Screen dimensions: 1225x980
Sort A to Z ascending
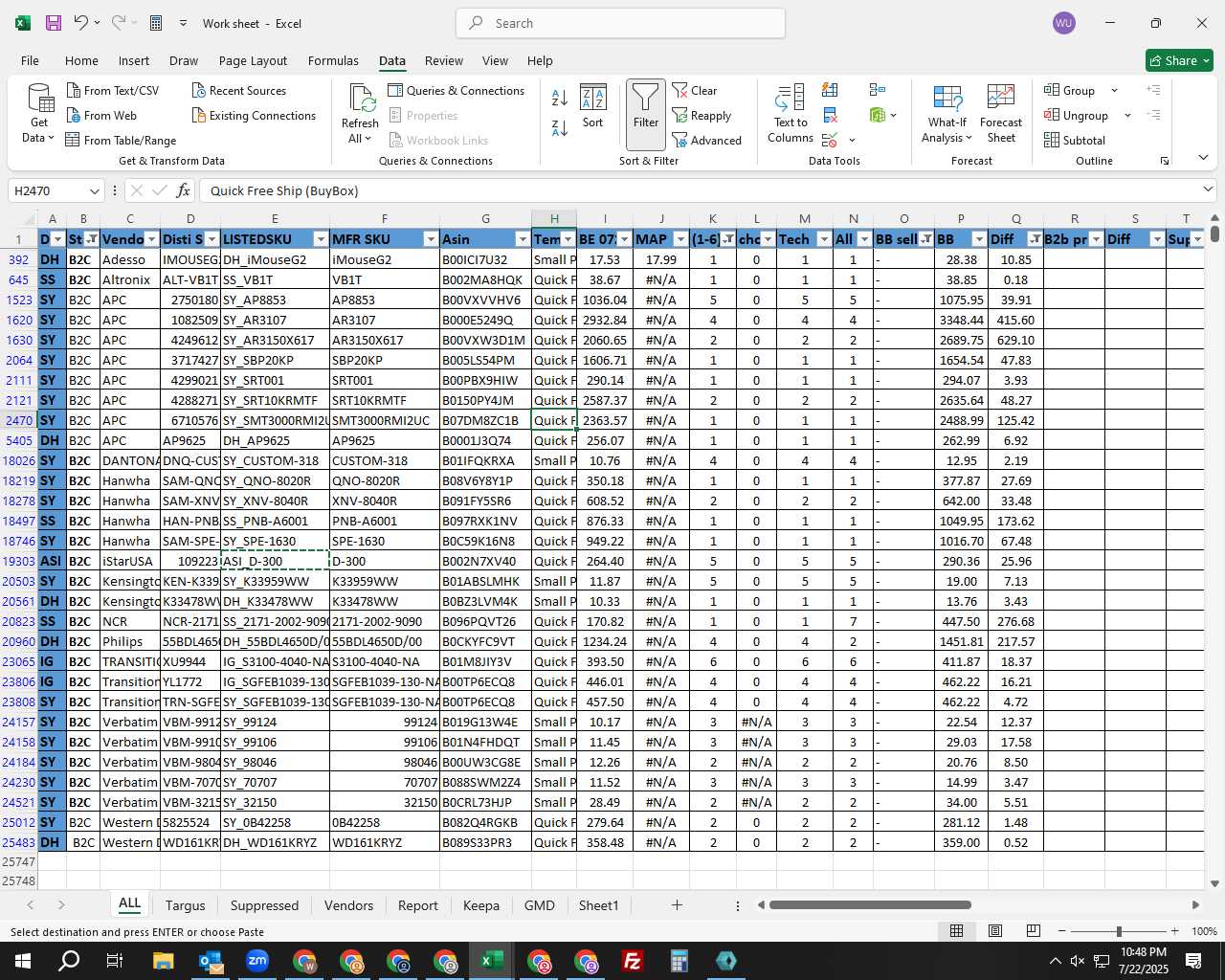coord(560,97)
